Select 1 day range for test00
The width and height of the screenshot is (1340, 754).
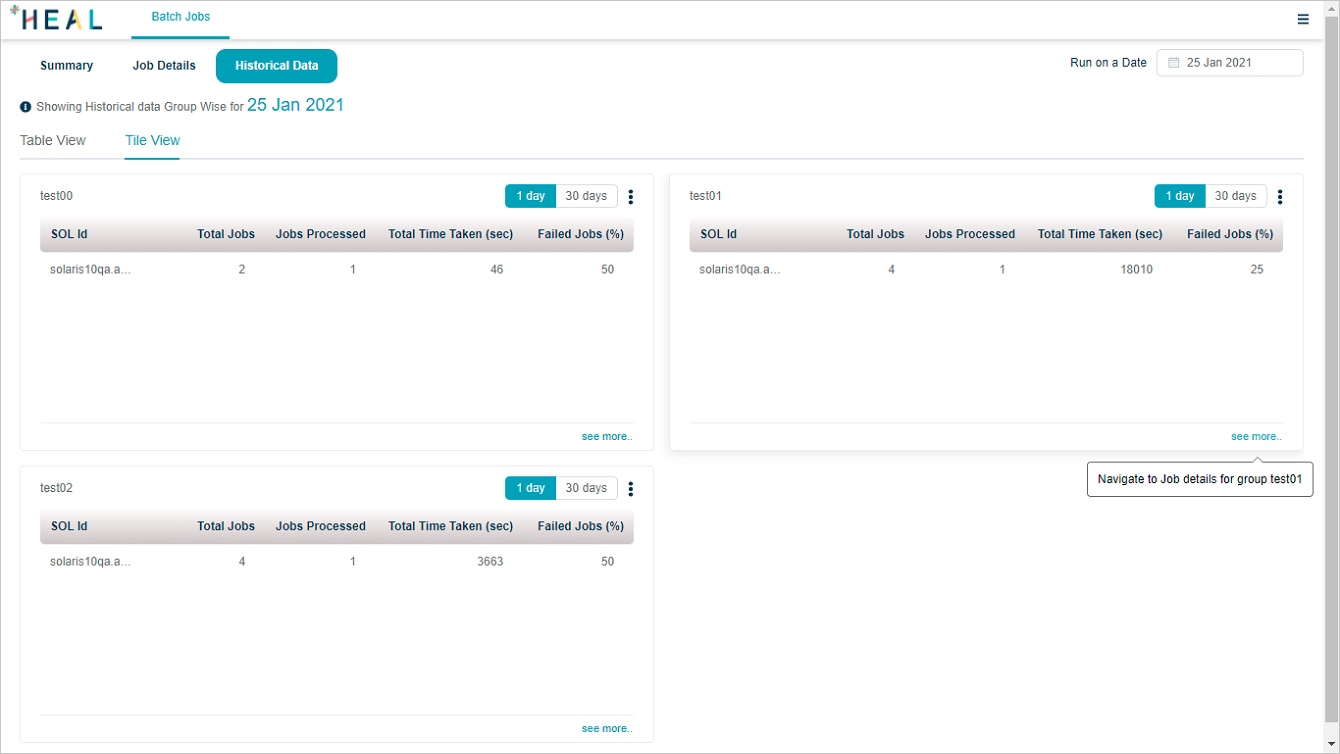[x=530, y=196]
